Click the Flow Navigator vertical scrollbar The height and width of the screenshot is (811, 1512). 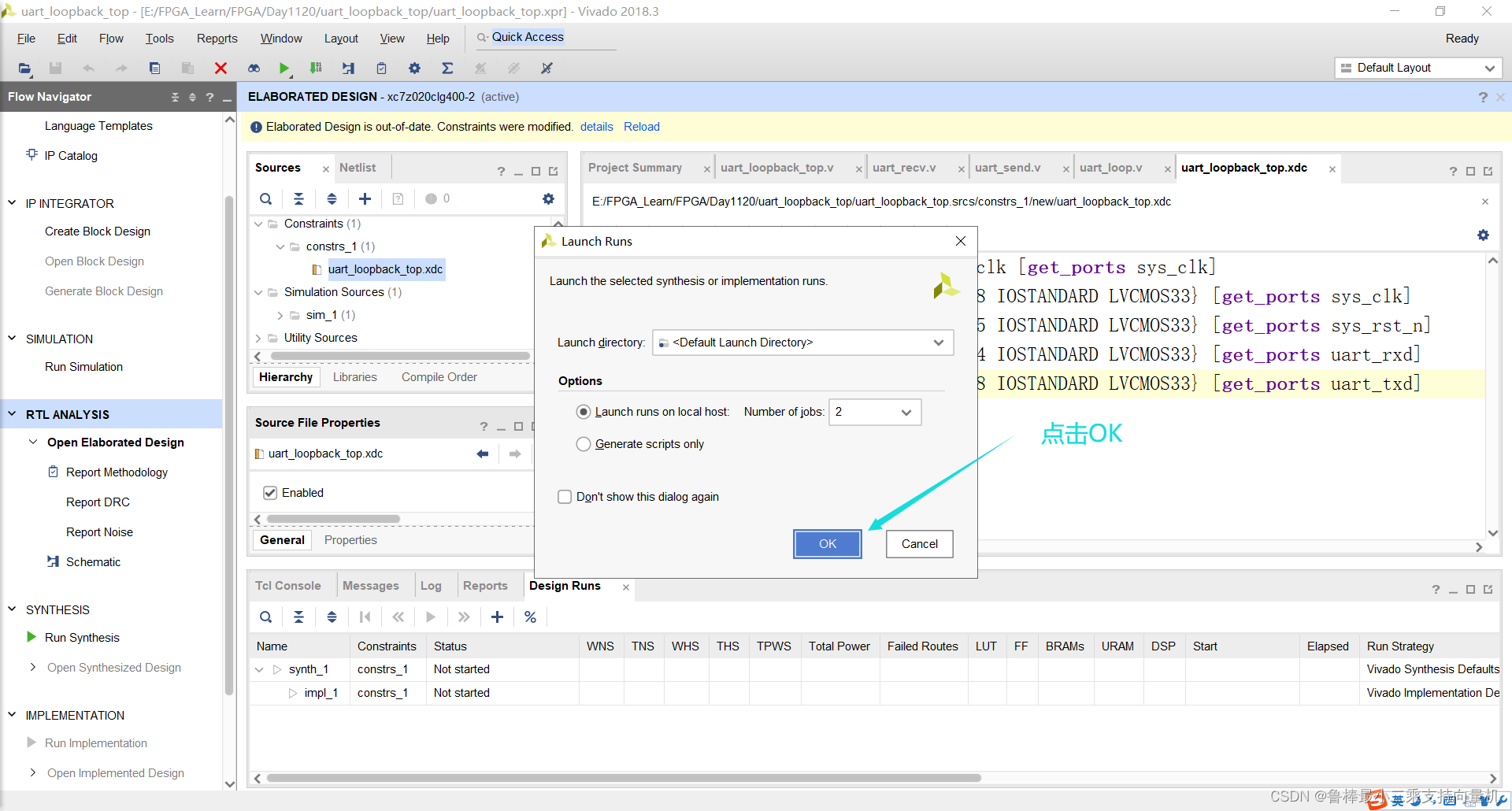click(229, 445)
